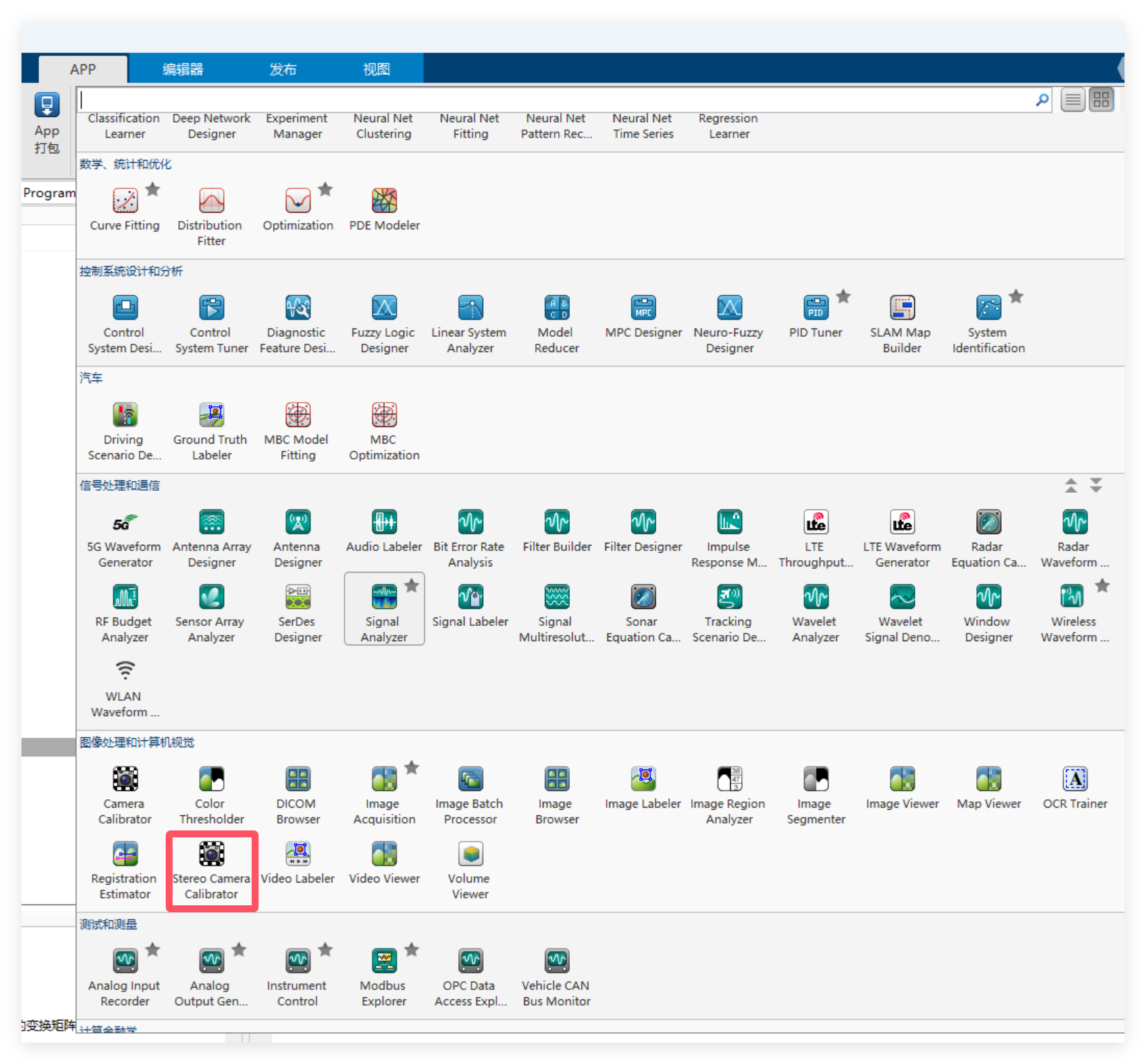Open Vehicle CAN Bus Monitor
1146x1064 pixels.
coord(557,977)
